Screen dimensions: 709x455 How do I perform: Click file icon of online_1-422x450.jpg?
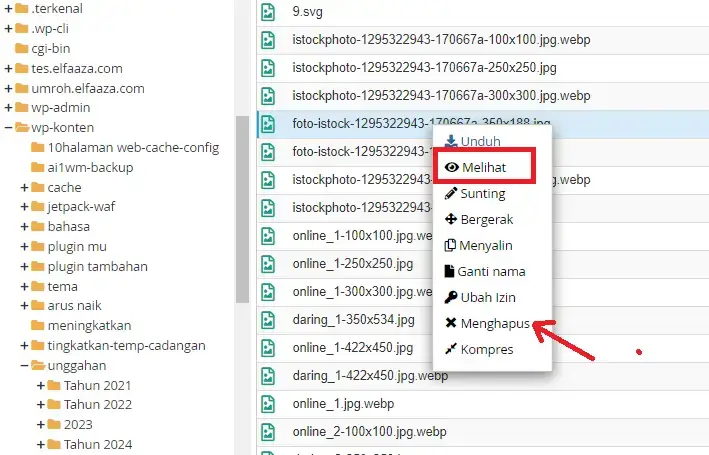[x=268, y=348]
